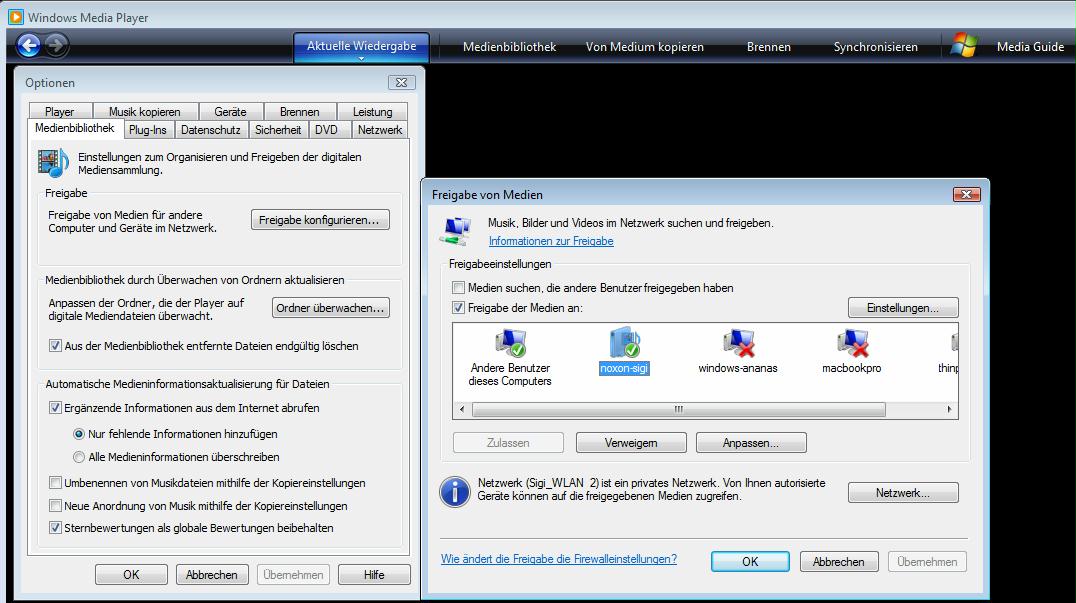
Task: Click Hilfe in the Optionen dialog
Action: [374, 574]
